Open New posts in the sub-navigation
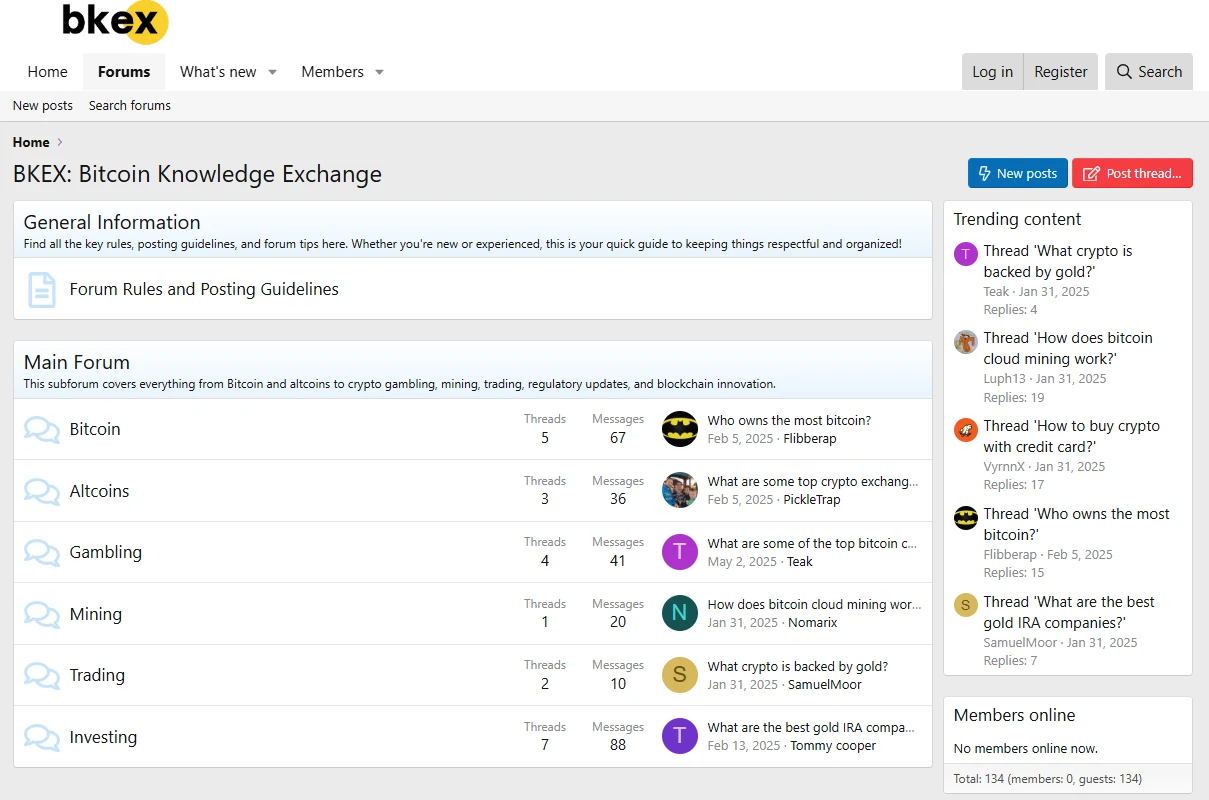This screenshot has height=800, width=1209. [43, 105]
